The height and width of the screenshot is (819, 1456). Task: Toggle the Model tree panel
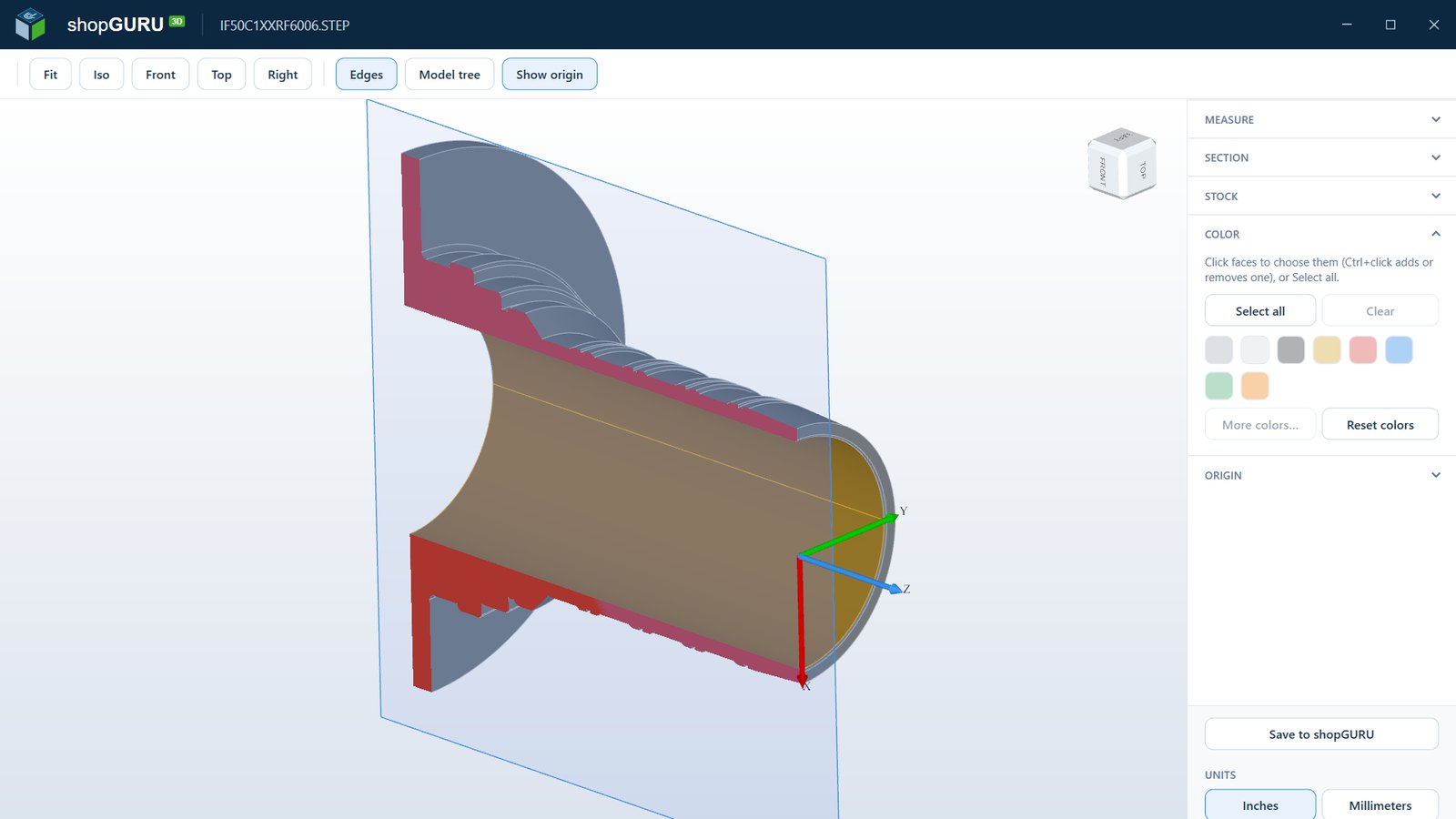point(450,75)
